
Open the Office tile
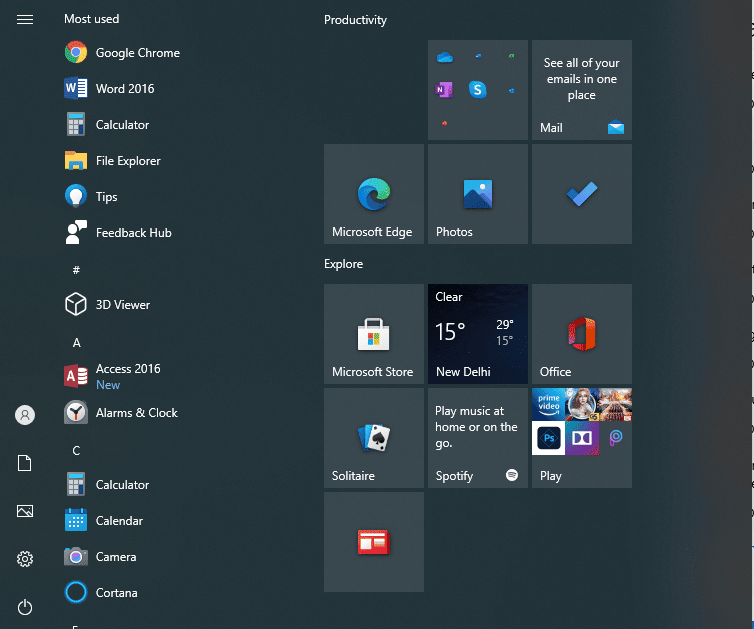582,334
